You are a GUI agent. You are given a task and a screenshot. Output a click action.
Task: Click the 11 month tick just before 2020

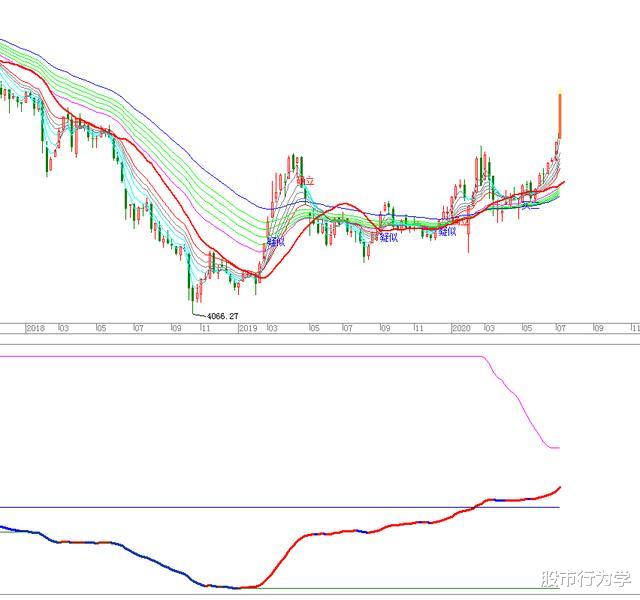(419, 328)
